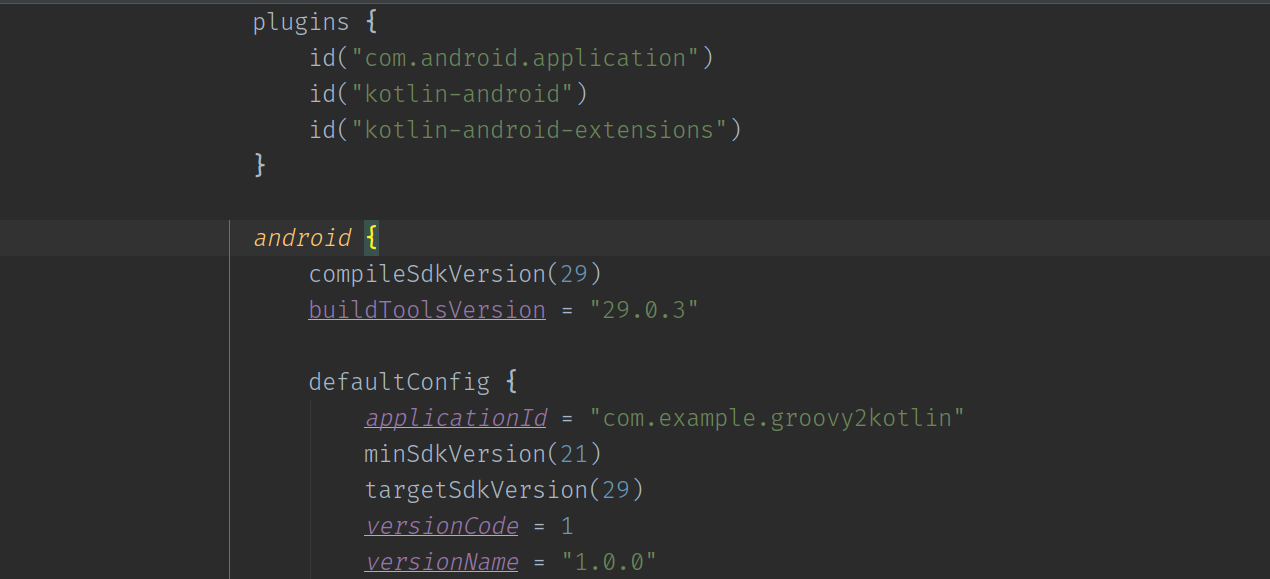Place cursor on compileSdkVersion call

click(427, 273)
